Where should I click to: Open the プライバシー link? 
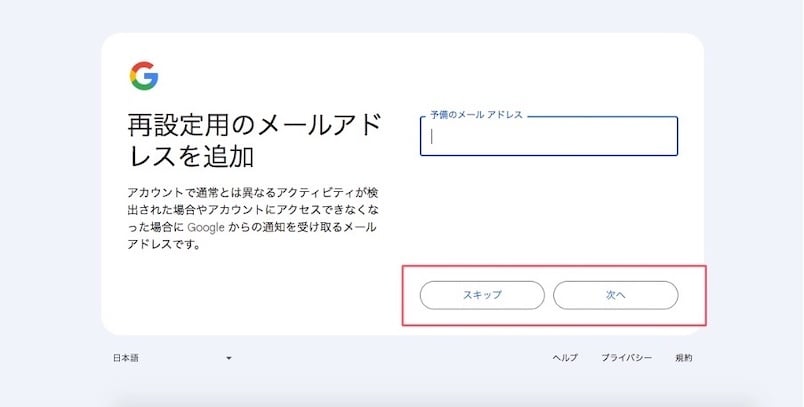click(x=626, y=358)
